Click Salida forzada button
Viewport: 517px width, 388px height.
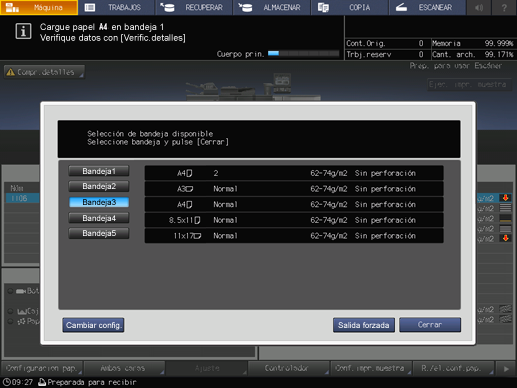click(x=364, y=325)
